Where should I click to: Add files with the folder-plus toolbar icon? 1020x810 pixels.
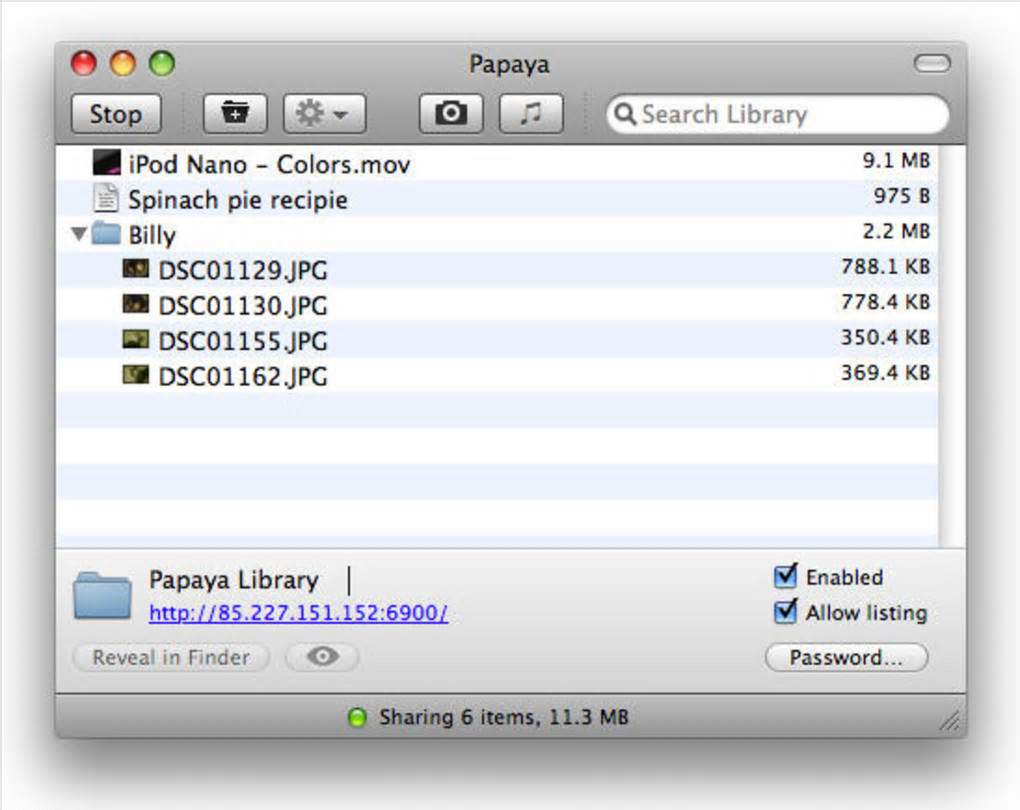235,114
